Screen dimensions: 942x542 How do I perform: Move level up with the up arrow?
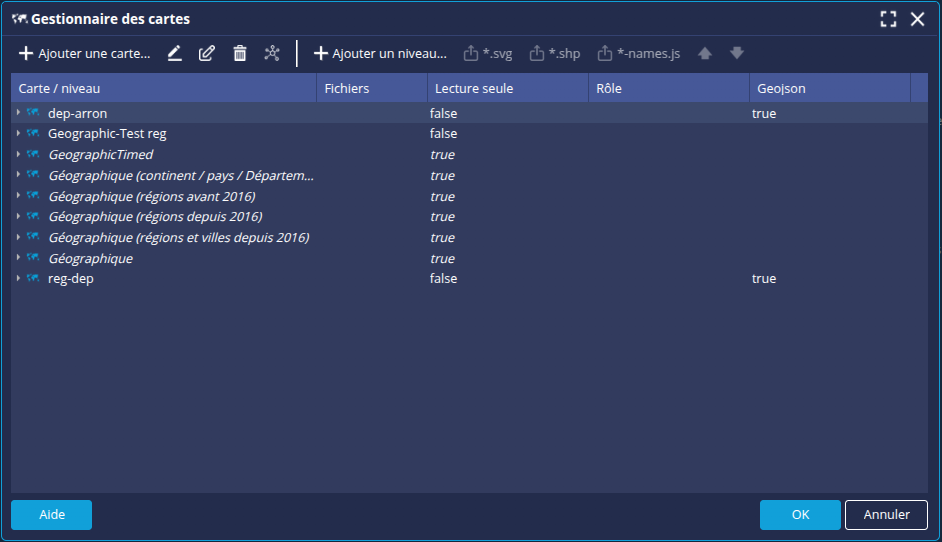tap(705, 53)
